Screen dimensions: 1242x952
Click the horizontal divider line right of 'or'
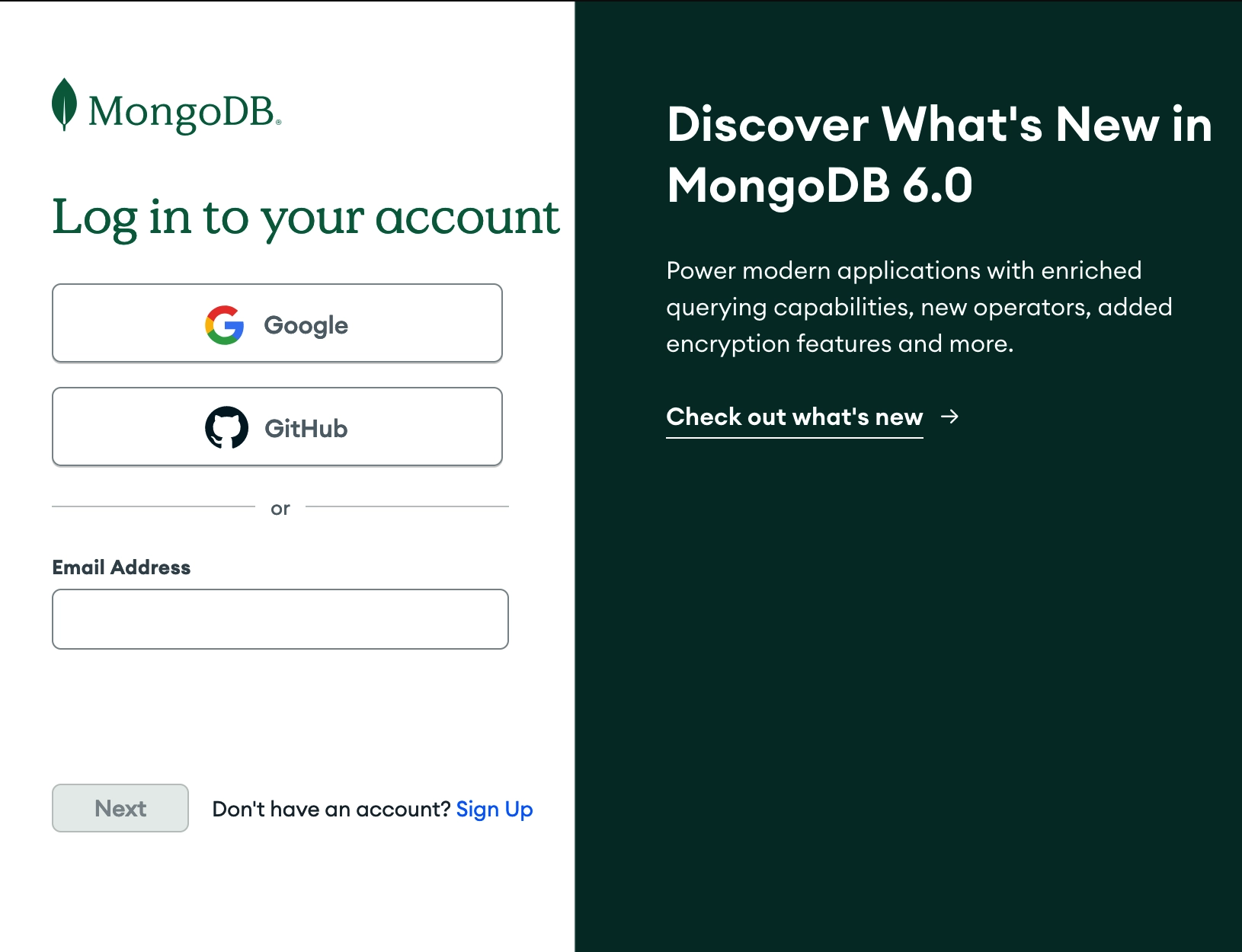click(x=407, y=506)
